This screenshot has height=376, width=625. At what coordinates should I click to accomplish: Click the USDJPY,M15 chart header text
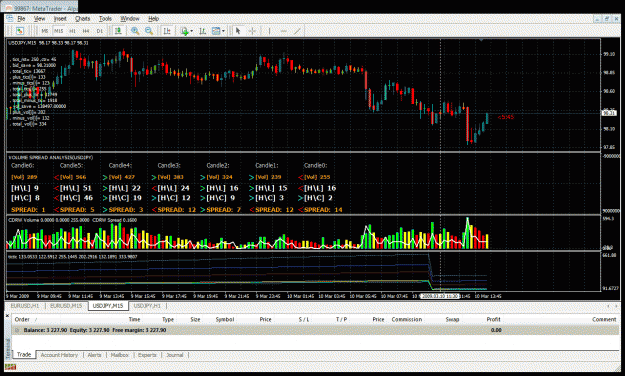pos(48,43)
